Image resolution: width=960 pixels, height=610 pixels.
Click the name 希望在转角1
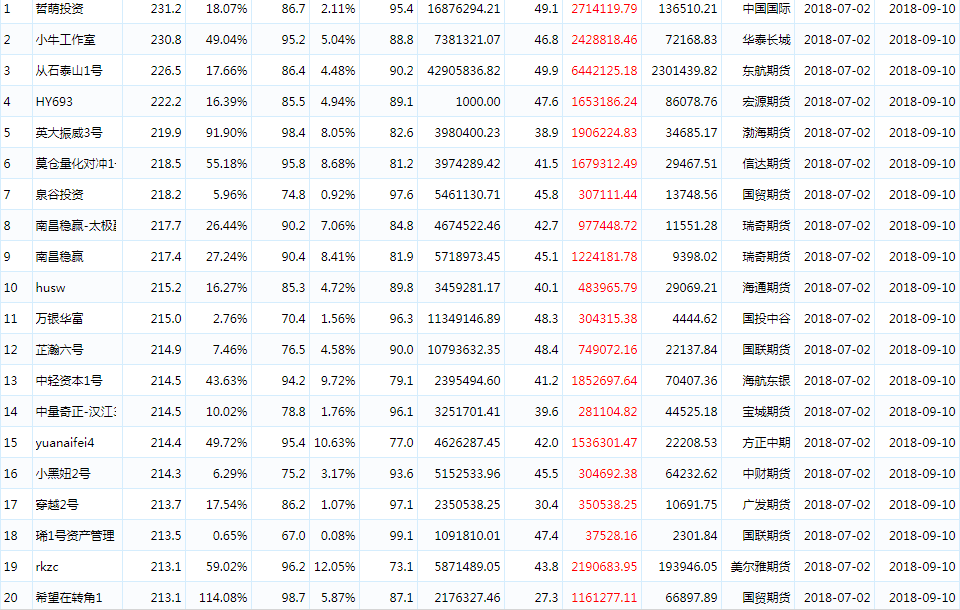point(69,598)
